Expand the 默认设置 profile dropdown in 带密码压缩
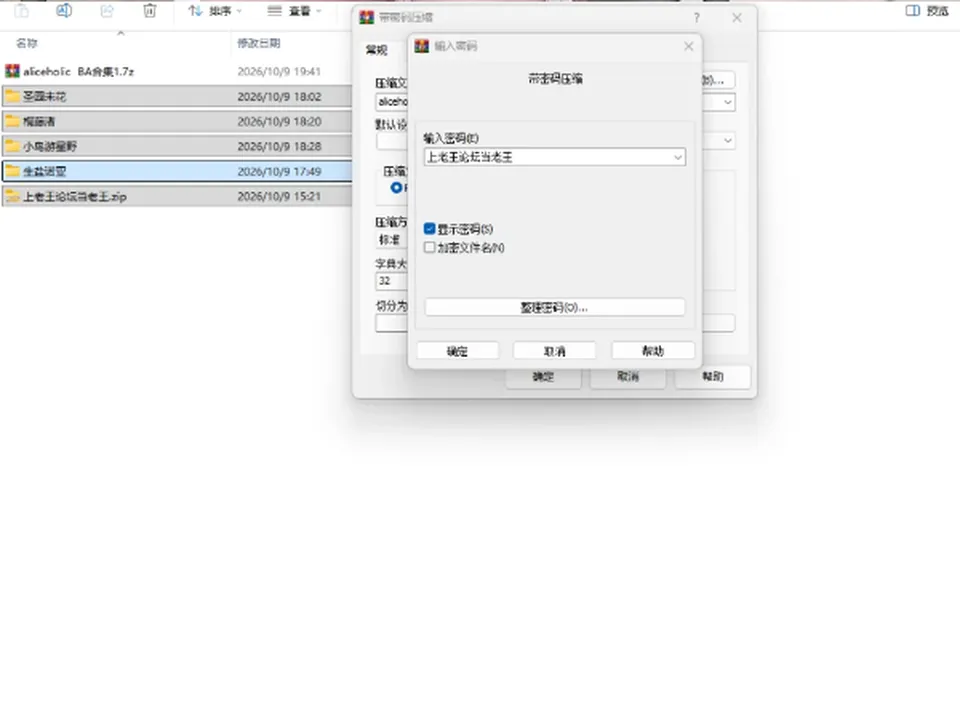Image resolution: width=960 pixels, height=702 pixels. pos(727,141)
